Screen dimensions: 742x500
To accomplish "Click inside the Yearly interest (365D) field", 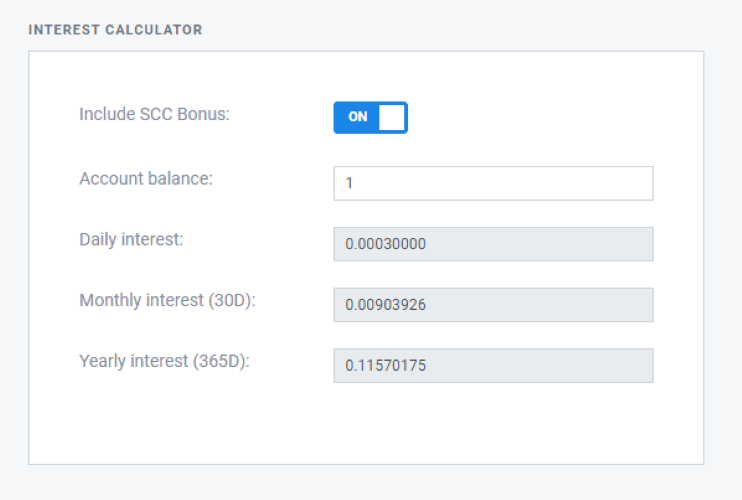I will (493, 366).
